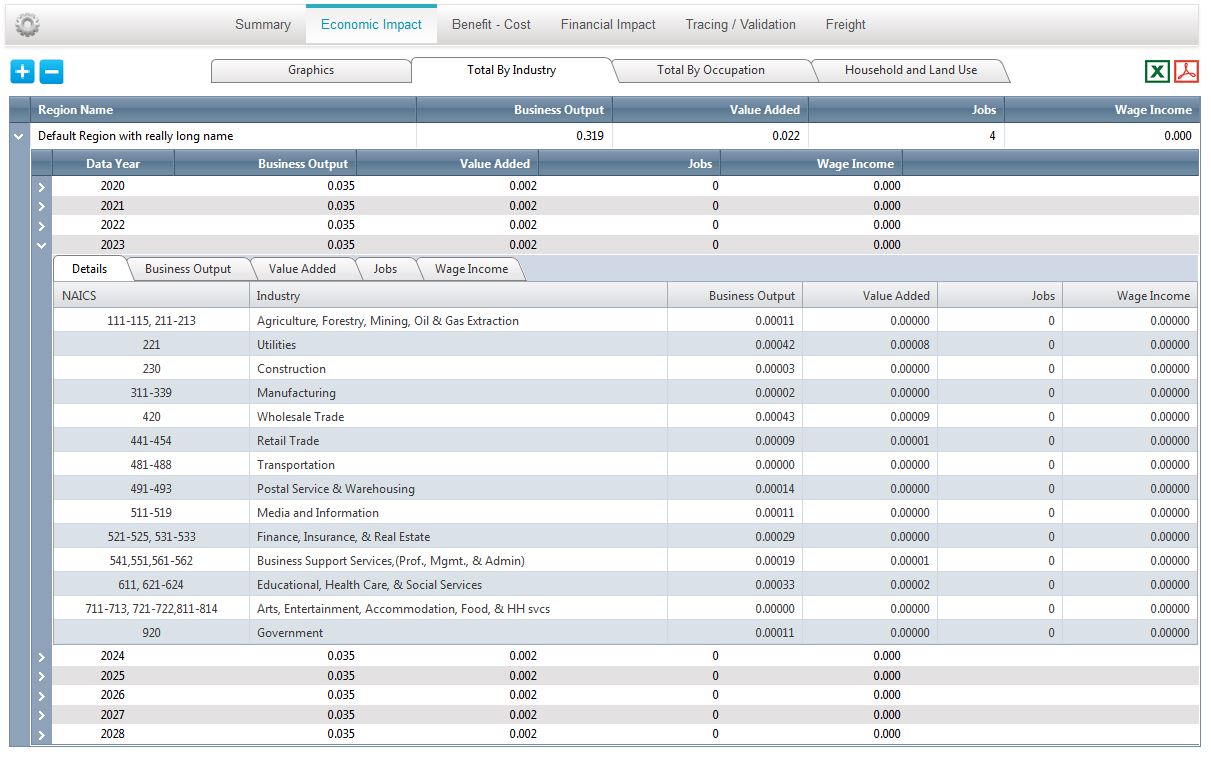The width and height of the screenshot is (1211, 757).
Task: Click the blue minus collapse-all icon
Action: pos(52,71)
